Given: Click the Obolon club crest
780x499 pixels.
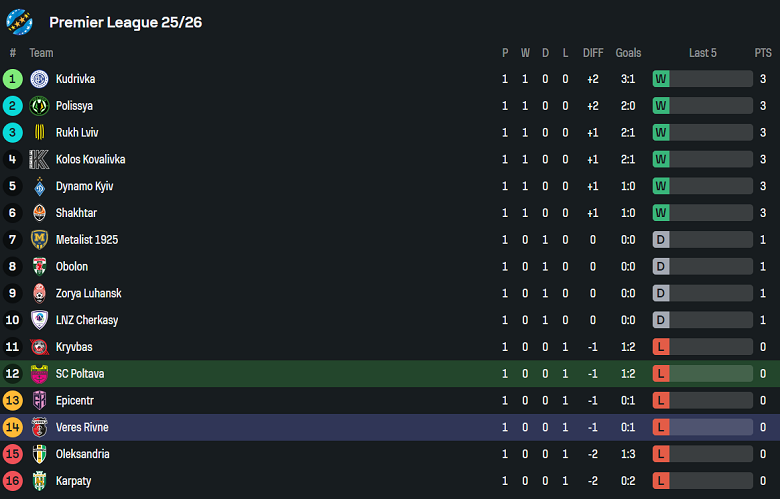Looking at the screenshot, I should point(39,267).
